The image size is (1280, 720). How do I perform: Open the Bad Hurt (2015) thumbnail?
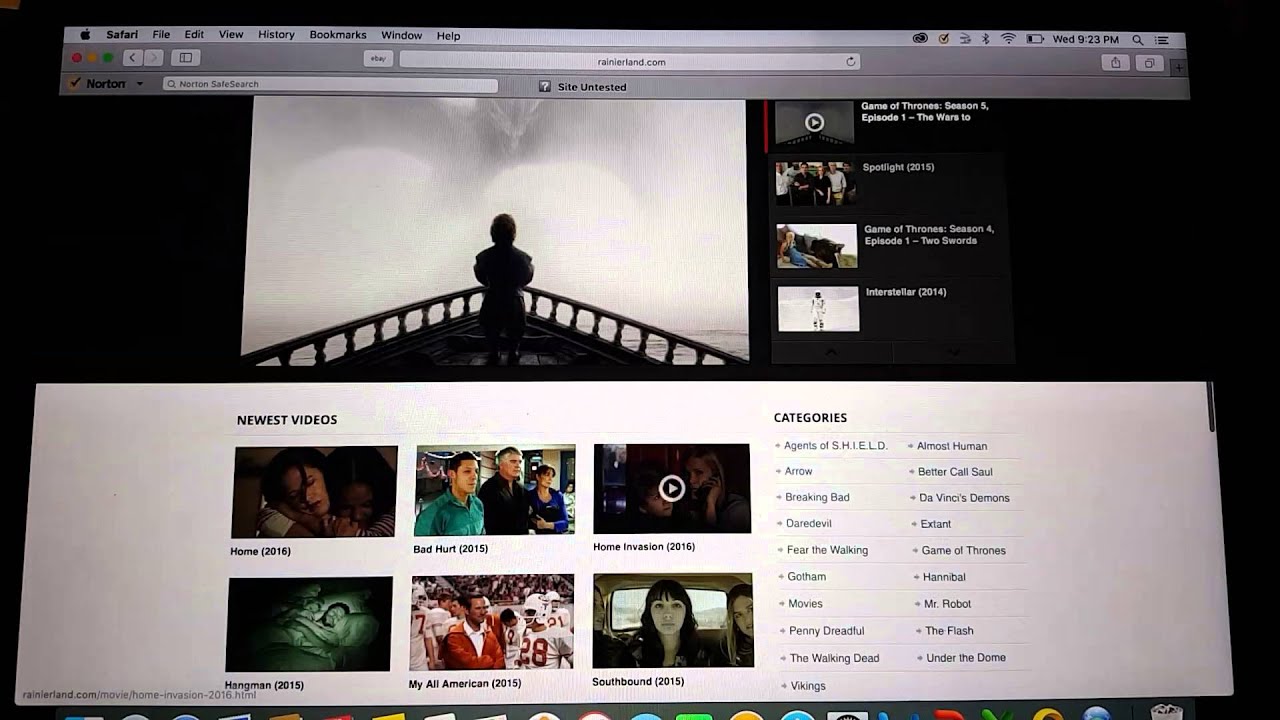click(495, 490)
